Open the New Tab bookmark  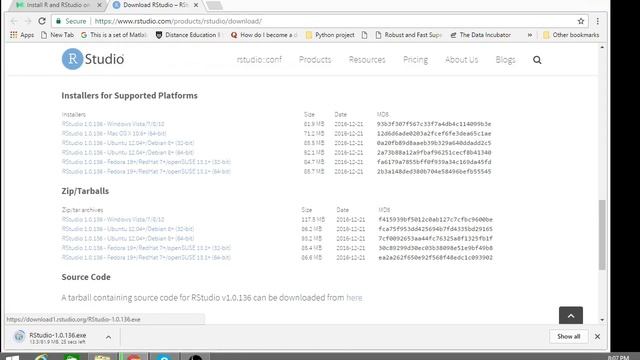58,35
